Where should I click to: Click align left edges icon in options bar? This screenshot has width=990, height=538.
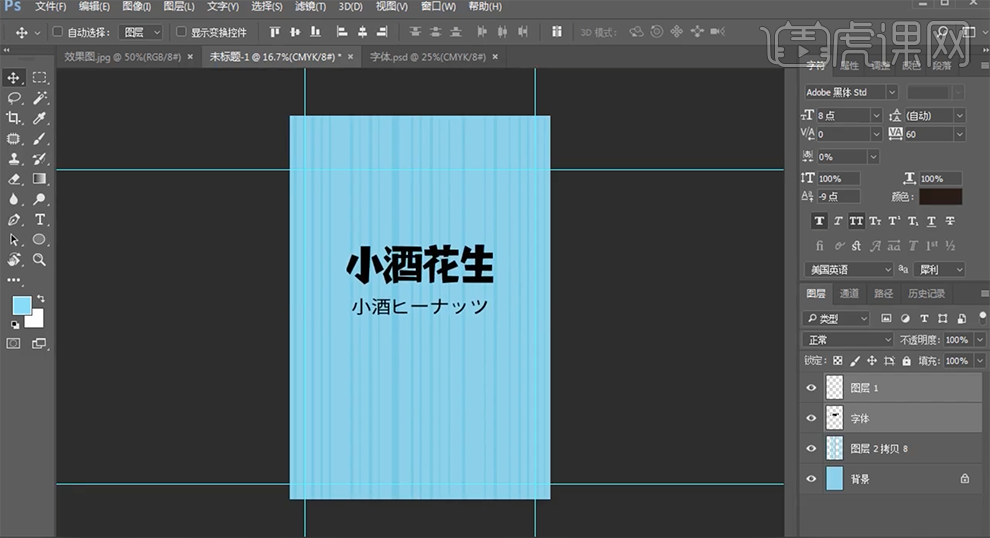pos(342,32)
